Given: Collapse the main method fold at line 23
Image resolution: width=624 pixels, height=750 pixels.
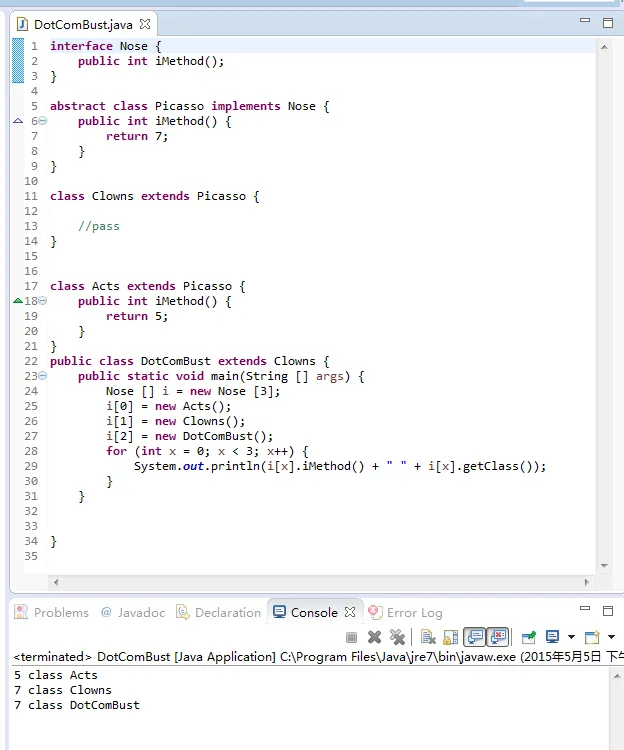Looking at the screenshot, I should pos(42,376).
